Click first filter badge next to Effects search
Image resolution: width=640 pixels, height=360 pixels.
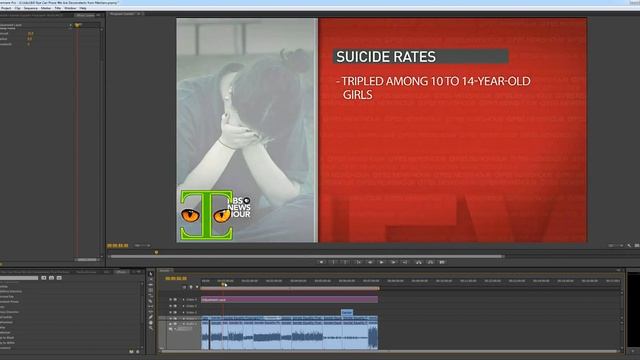[x=44, y=278]
